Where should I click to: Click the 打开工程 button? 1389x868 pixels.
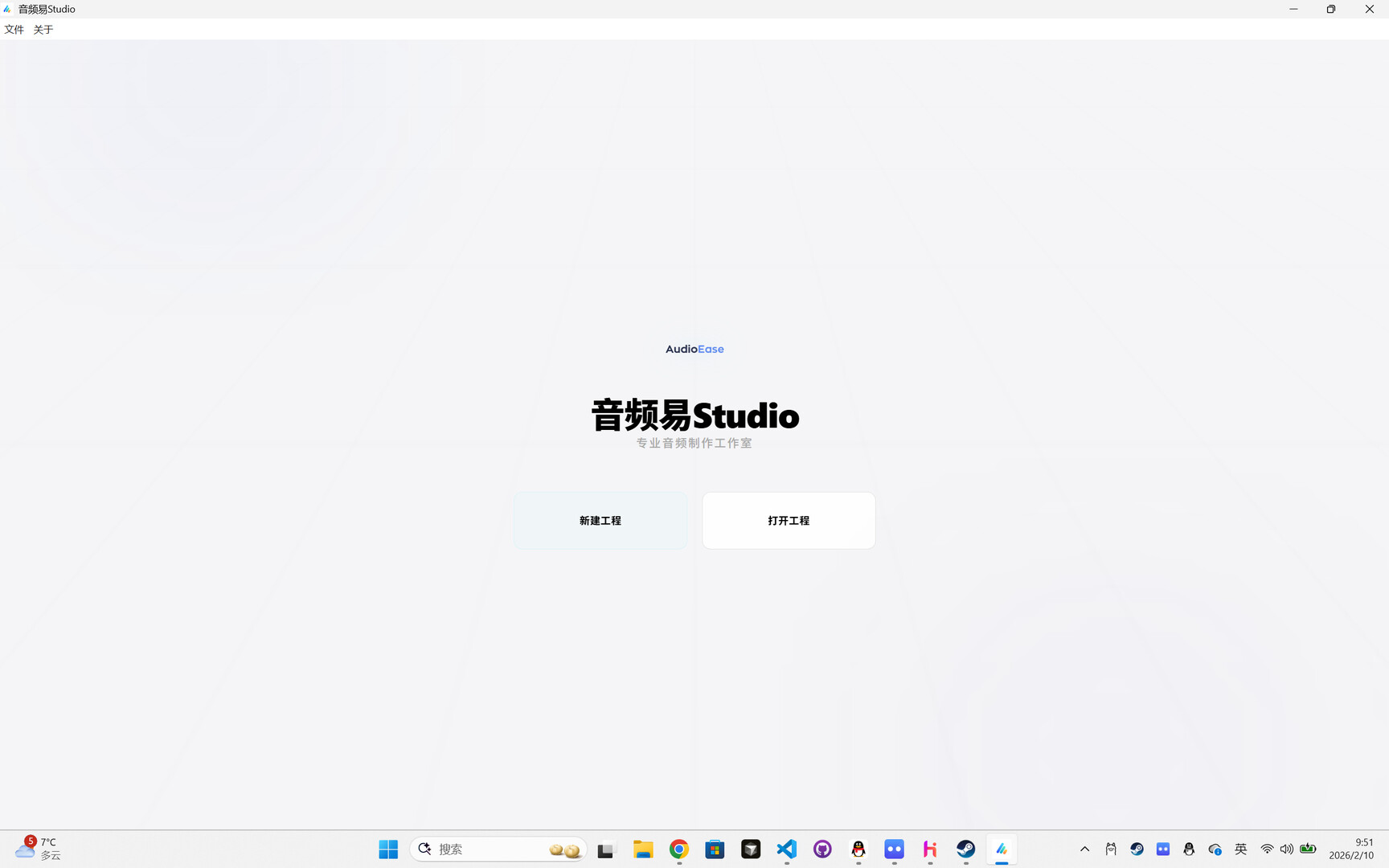click(x=789, y=520)
